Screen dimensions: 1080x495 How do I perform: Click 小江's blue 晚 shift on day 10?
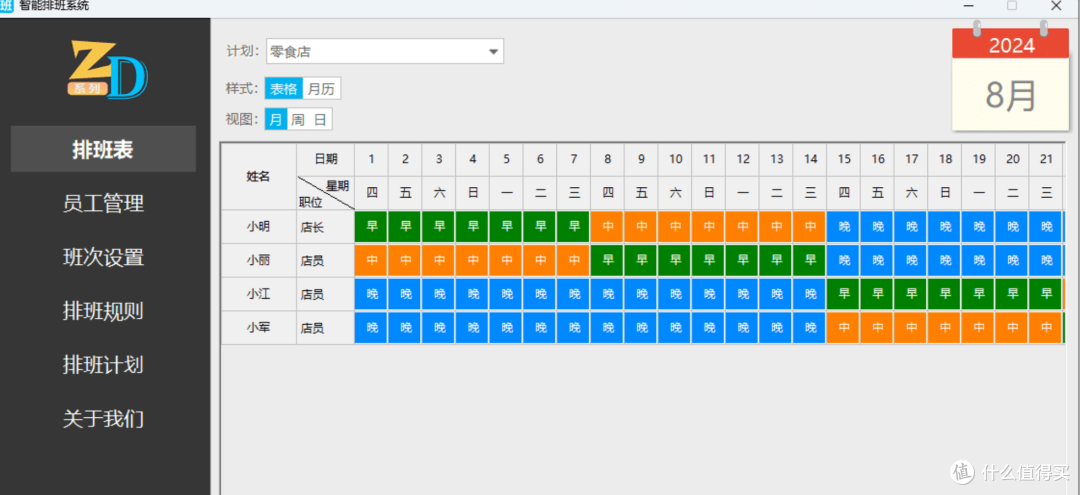(x=675, y=295)
